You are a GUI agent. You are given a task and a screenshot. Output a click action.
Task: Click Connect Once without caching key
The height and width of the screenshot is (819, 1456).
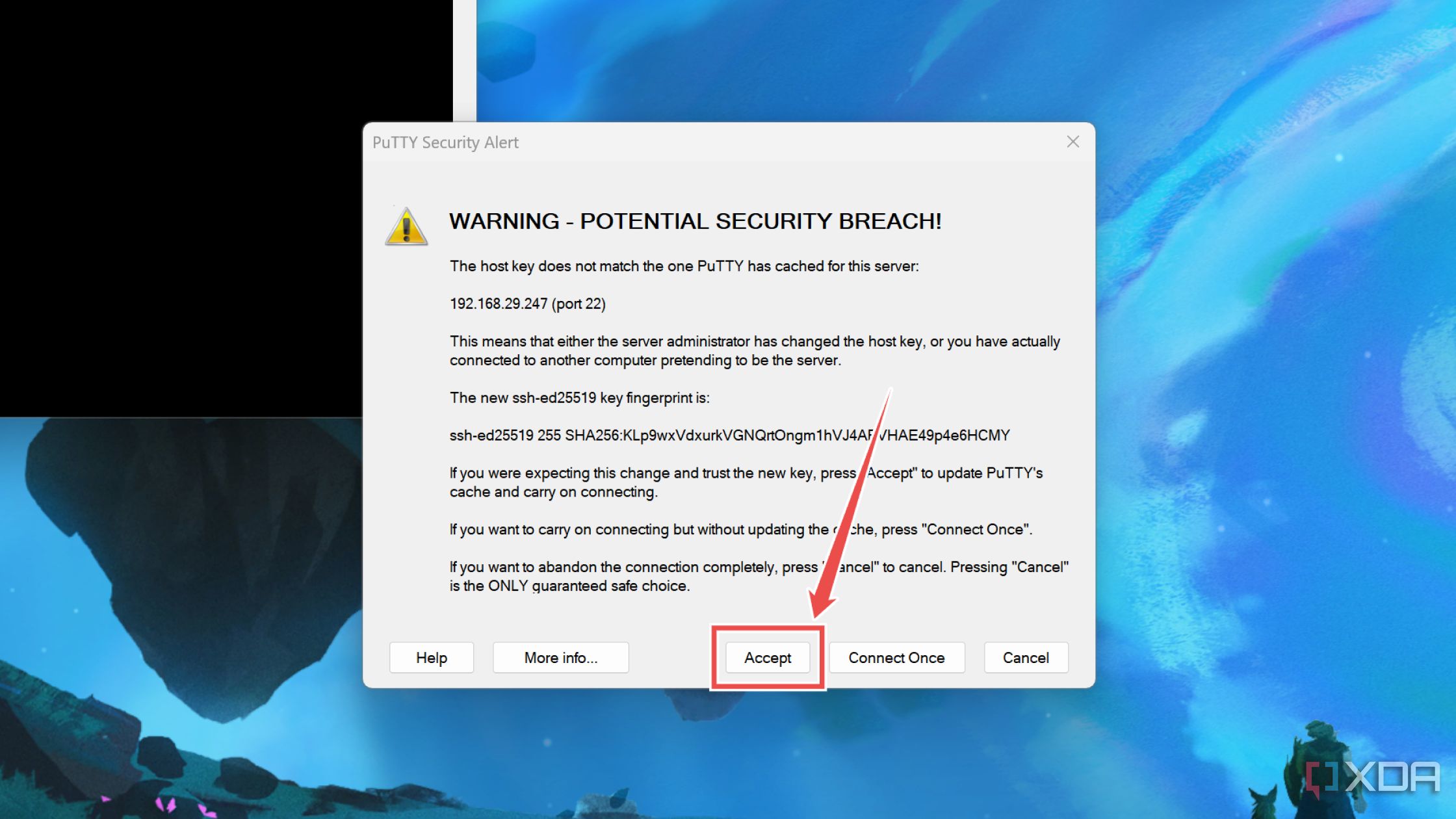tap(896, 657)
